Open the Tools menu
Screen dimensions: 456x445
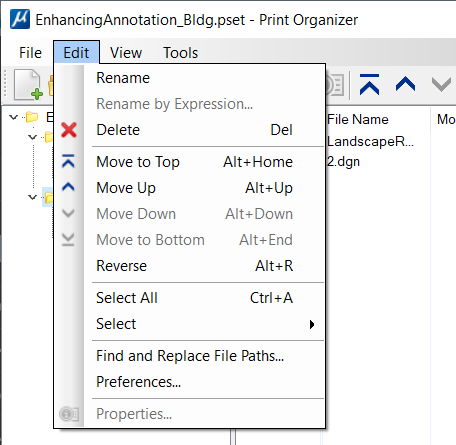coord(180,53)
